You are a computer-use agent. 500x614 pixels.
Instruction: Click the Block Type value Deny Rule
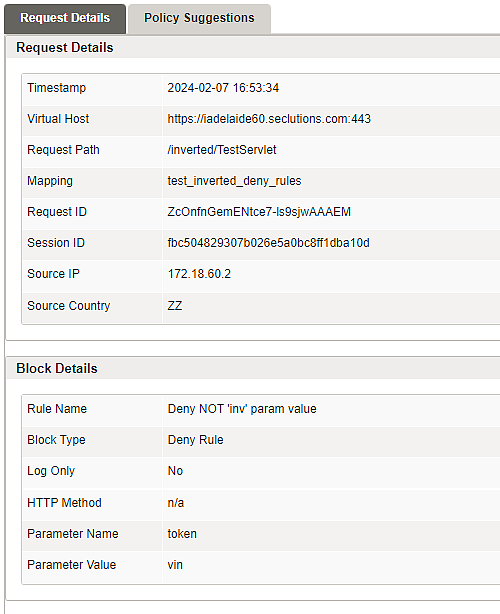(195, 440)
